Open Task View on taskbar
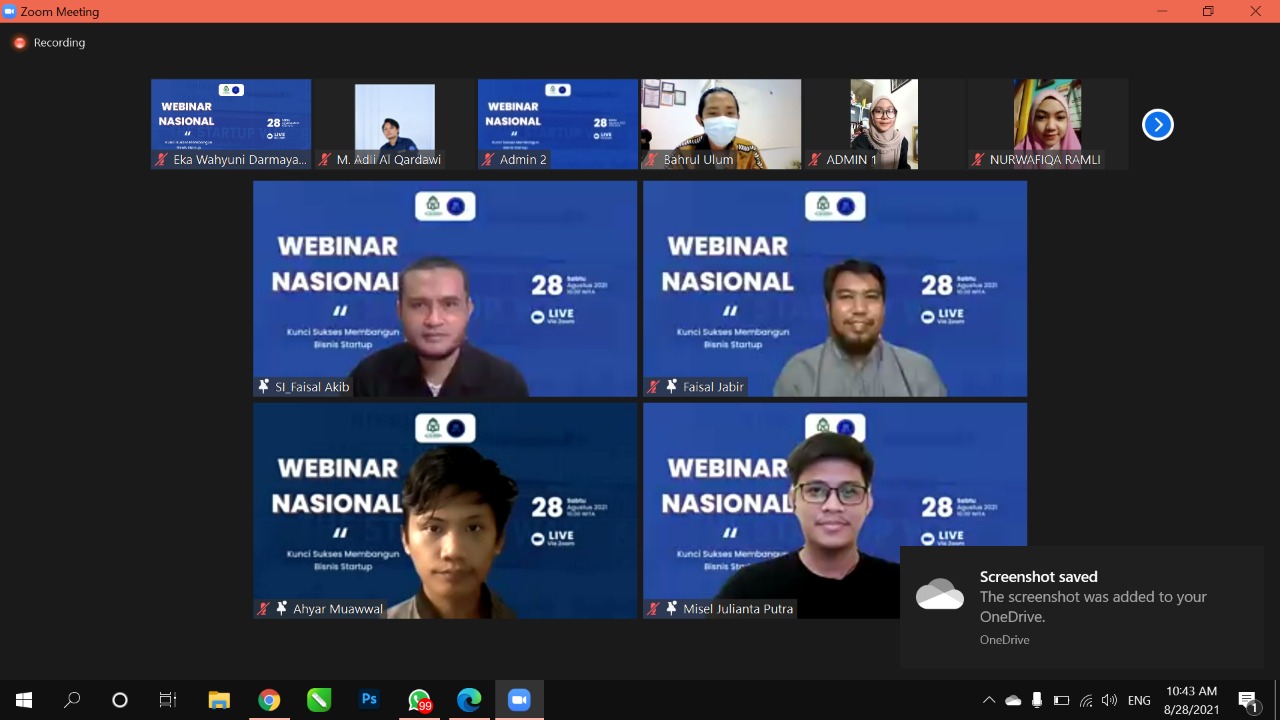Image resolution: width=1280 pixels, height=720 pixels. click(168, 700)
